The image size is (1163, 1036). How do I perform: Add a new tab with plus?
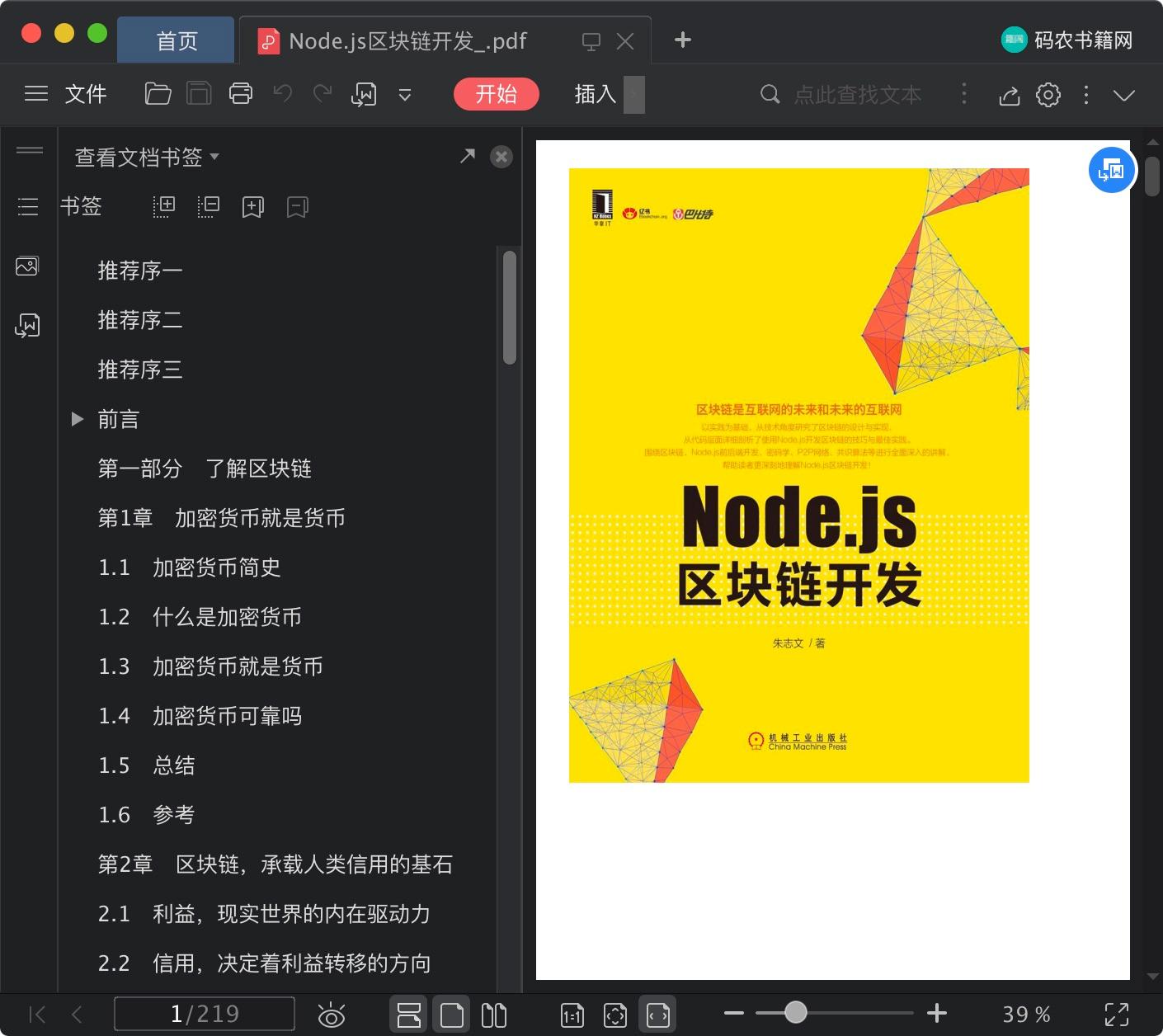tap(683, 40)
